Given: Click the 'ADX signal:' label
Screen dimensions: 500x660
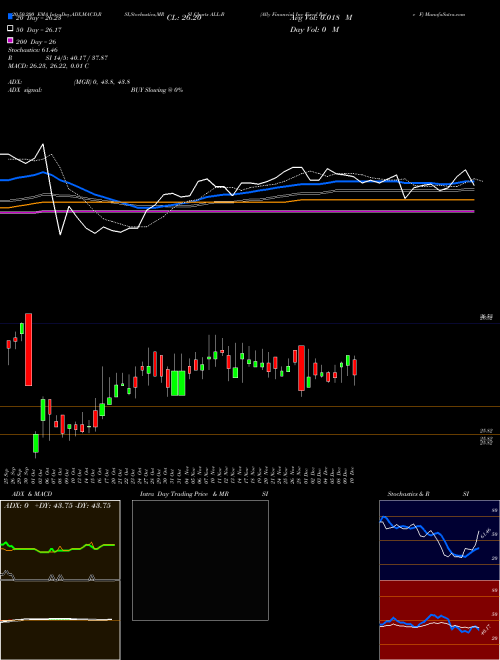Looking at the screenshot, I should coord(25,90).
